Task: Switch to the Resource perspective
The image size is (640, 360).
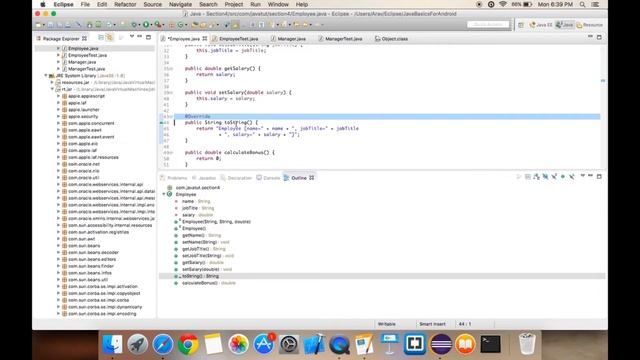Action: point(589,25)
